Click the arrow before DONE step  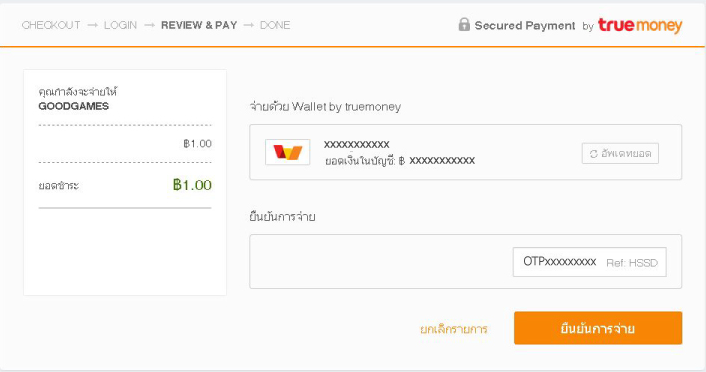[249, 25]
